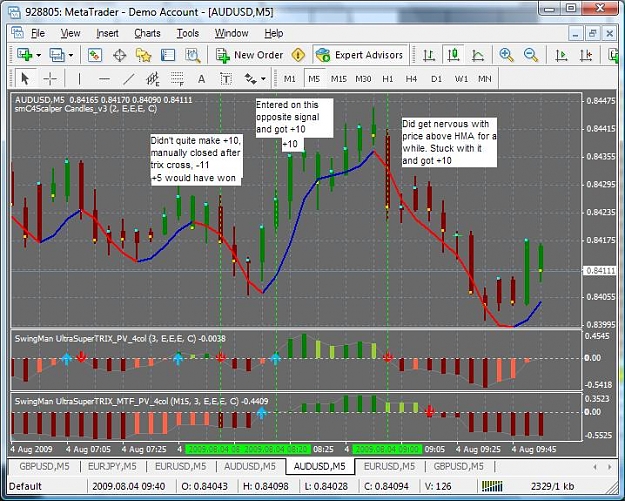
Task: Switch to the candlestick chart type
Action: (453, 55)
